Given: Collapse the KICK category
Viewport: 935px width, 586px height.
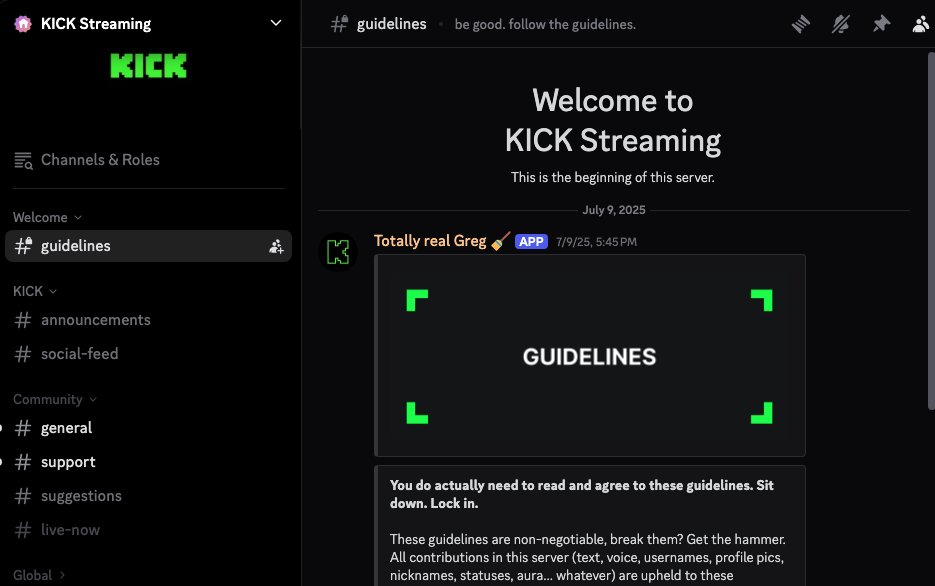Looking at the screenshot, I should (35, 292).
